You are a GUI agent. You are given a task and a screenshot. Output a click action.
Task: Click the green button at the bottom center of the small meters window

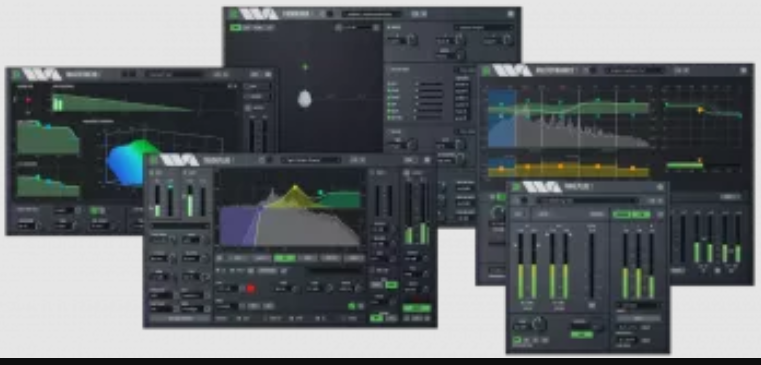tap(581, 335)
